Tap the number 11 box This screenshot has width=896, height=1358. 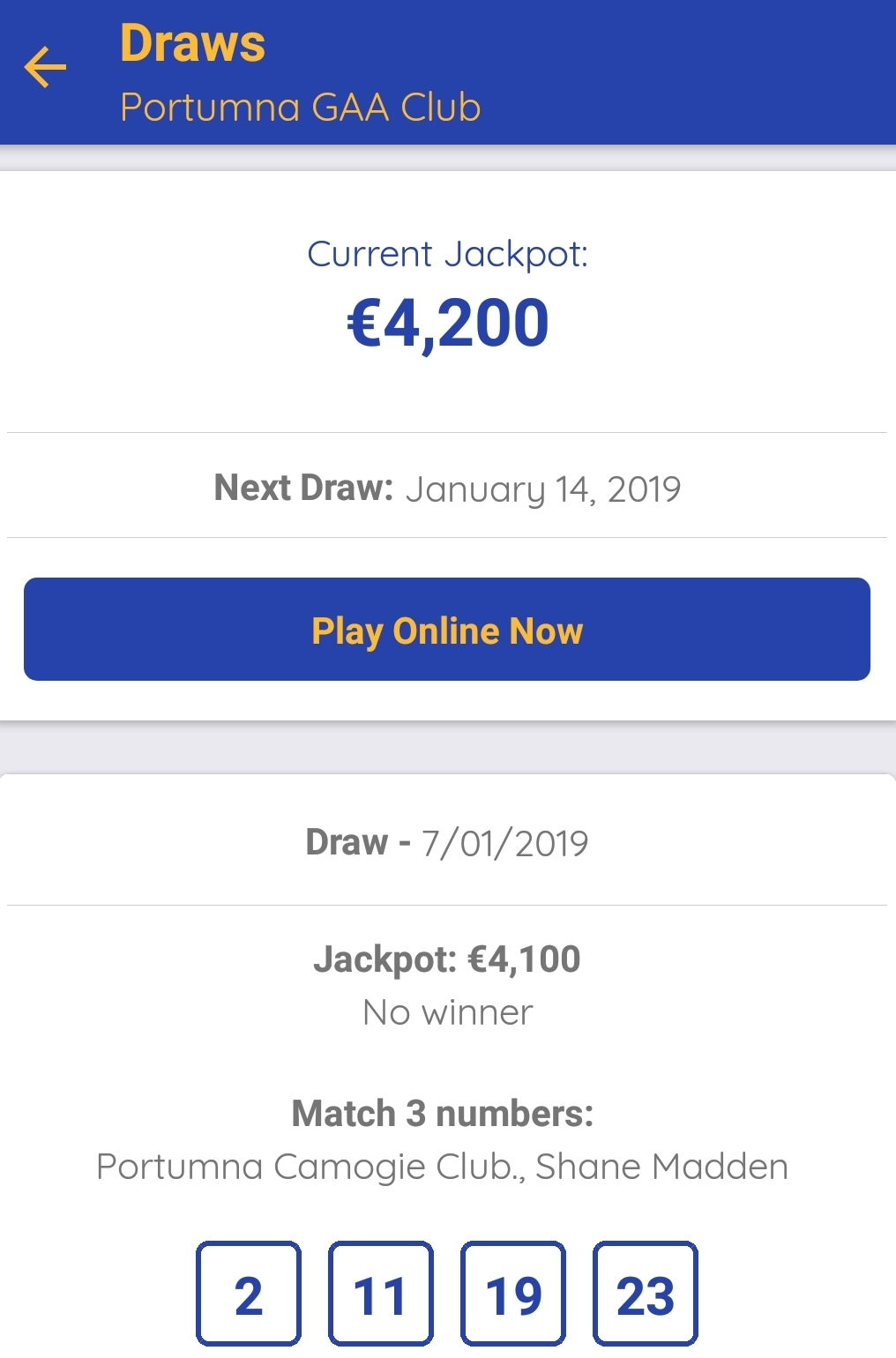click(381, 1294)
